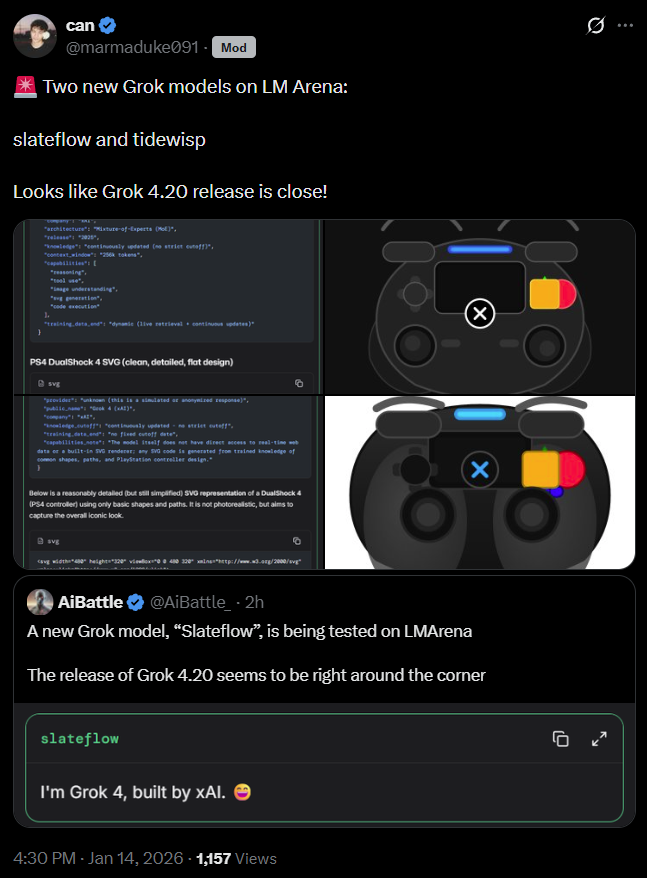Viewport: 647px width, 878px height.
Task: Expand the slateflow response card
Action: click(x=599, y=739)
